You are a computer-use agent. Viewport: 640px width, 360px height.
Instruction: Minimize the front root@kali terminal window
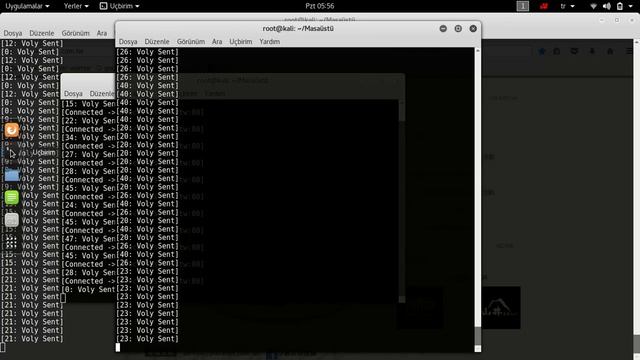(x=443, y=29)
